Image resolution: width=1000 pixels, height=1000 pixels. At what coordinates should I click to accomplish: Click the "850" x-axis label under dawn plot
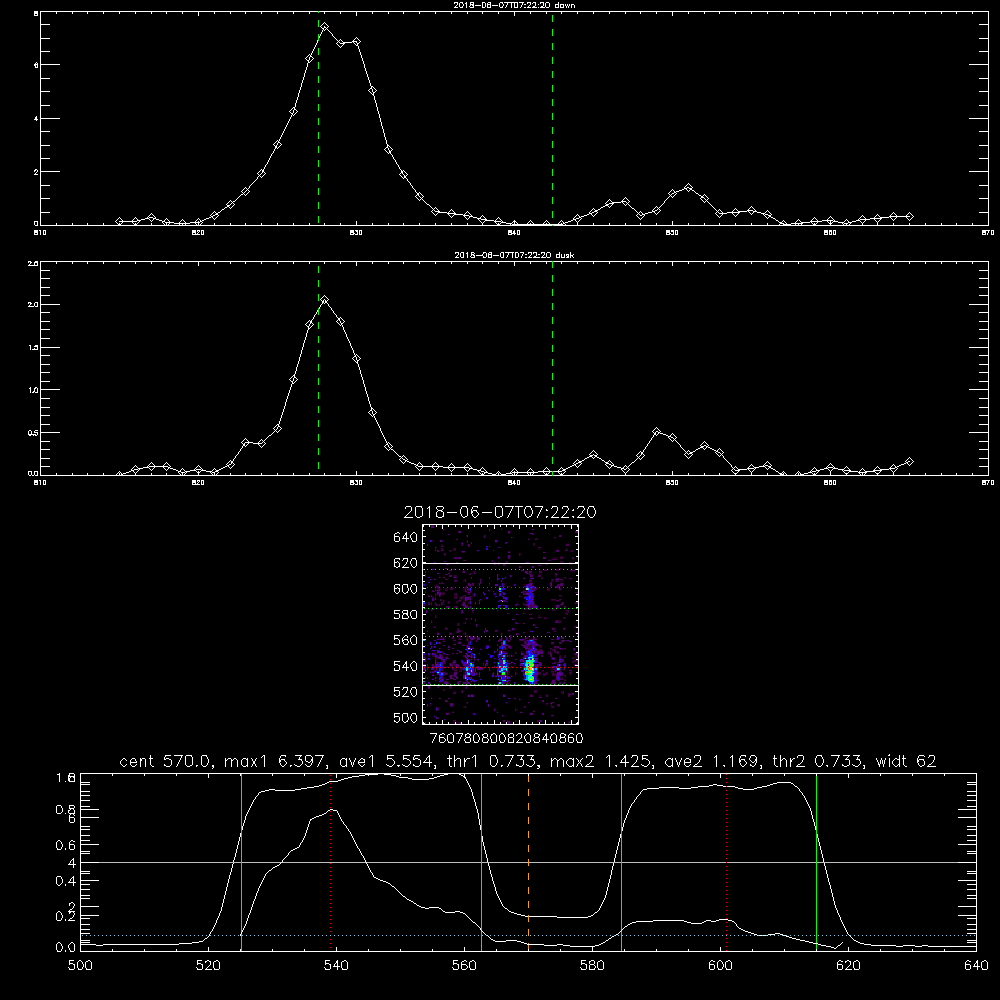click(x=672, y=233)
